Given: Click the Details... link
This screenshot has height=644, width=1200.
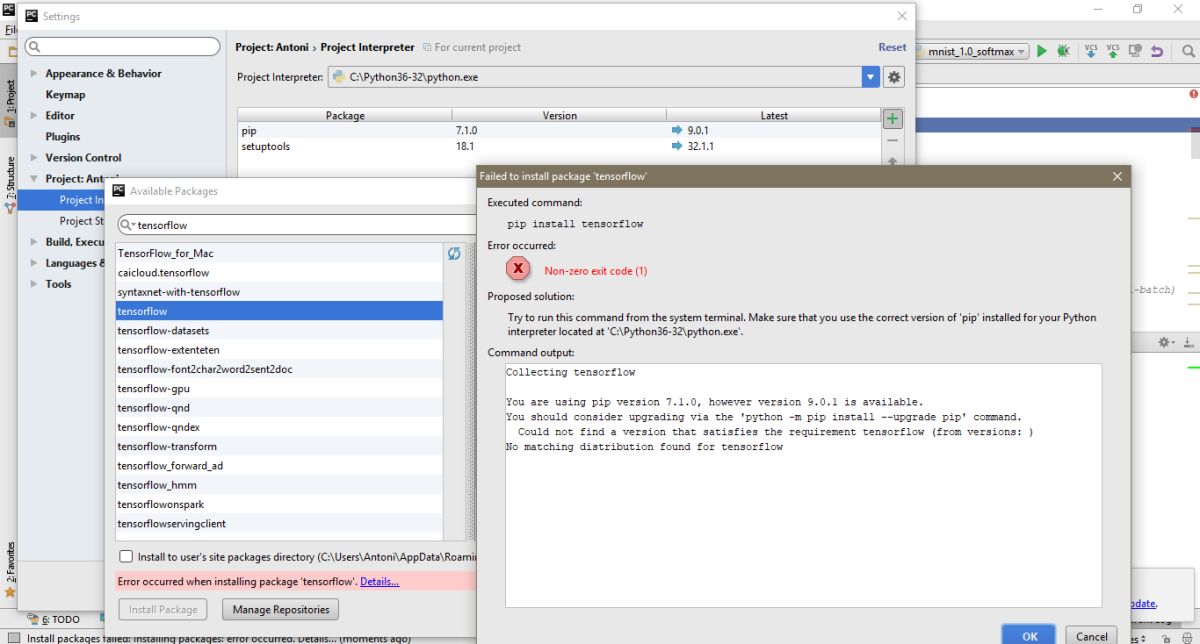Looking at the screenshot, I should click(x=379, y=581).
